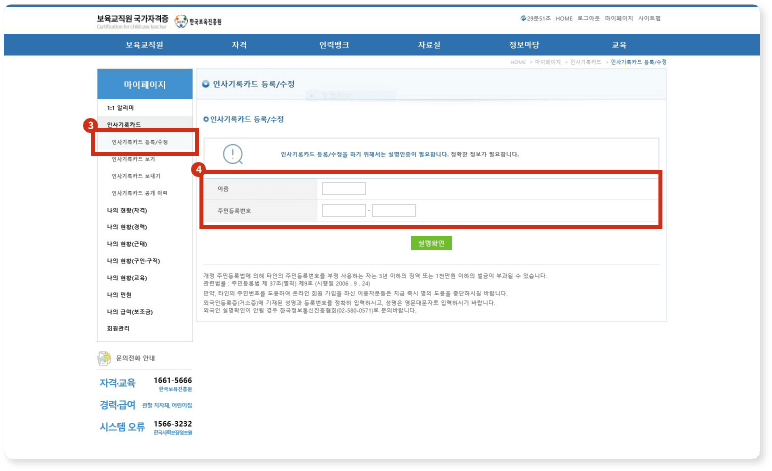Open the 교육 main menu
Screen dimensions: 772x471
tap(619, 45)
